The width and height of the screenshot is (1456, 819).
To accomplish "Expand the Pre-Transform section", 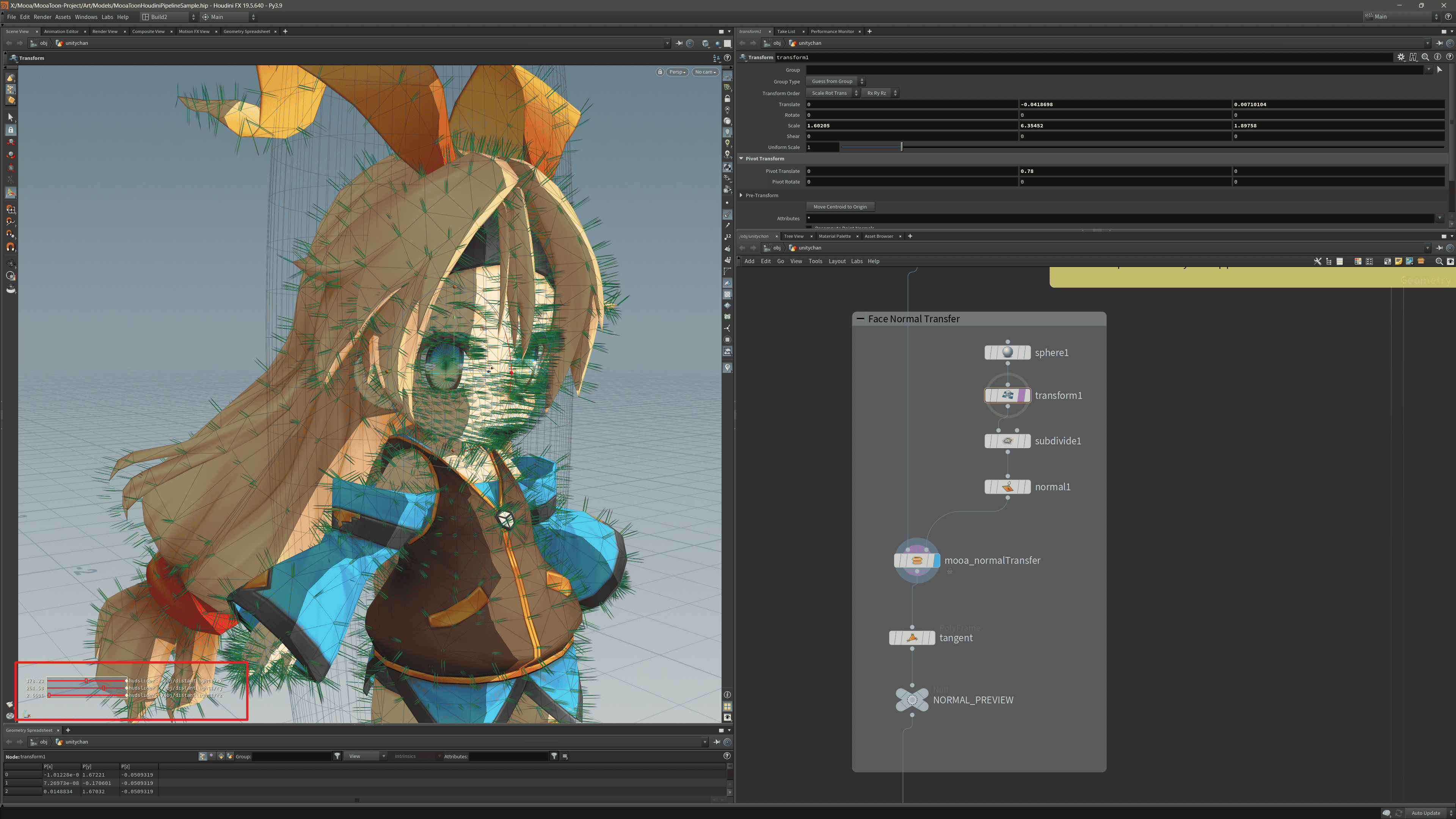I will pos(741,196).
